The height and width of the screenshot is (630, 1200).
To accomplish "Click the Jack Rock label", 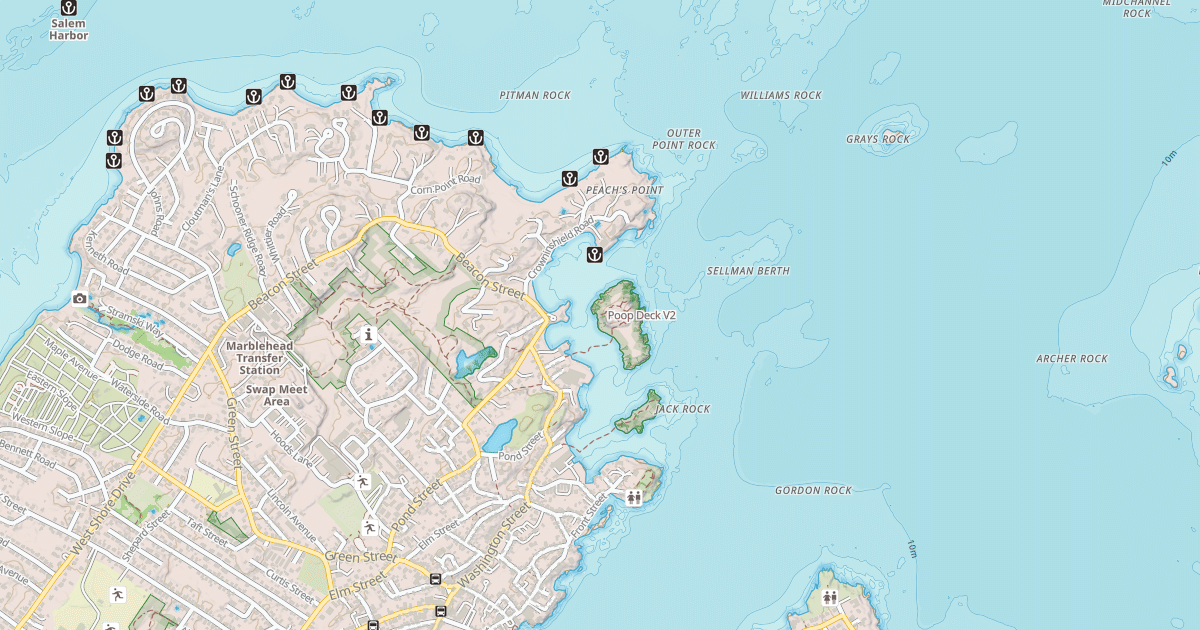I will (683, 409).
